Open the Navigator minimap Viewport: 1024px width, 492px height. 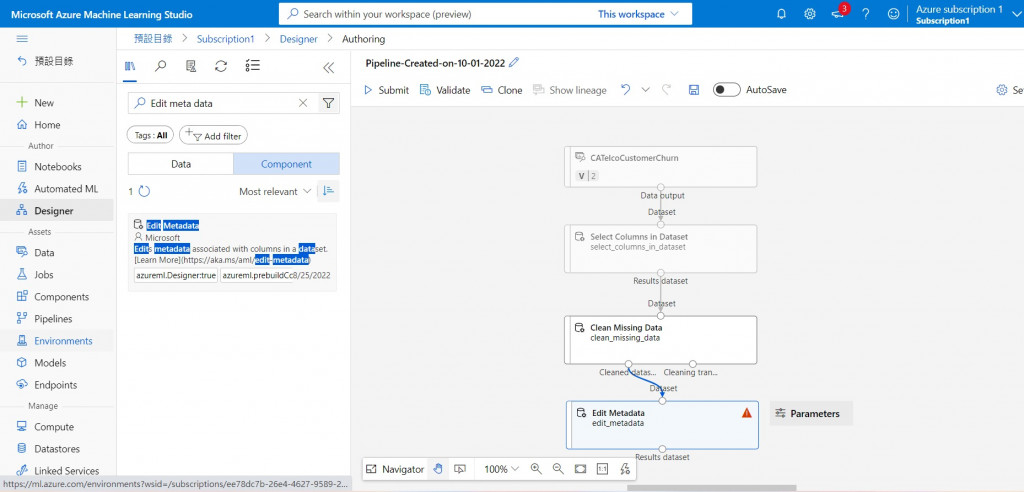[396, 468]
